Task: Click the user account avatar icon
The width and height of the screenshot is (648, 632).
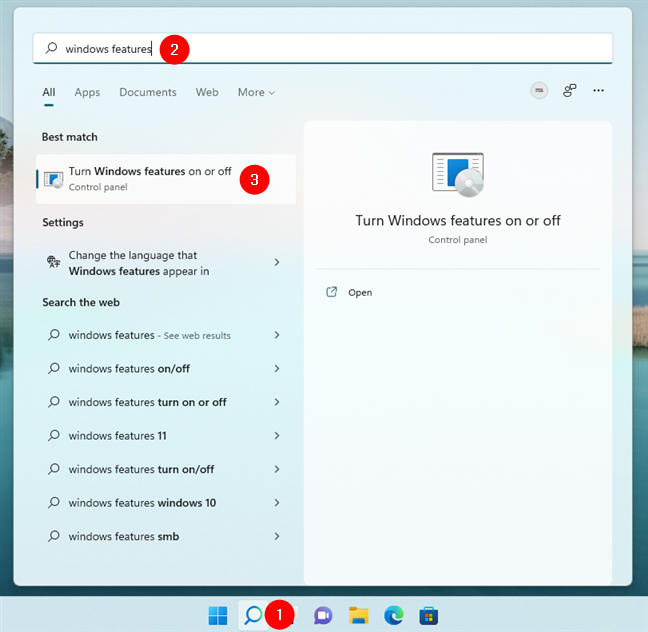Action: pyautogui.click(x=539, y=91)
